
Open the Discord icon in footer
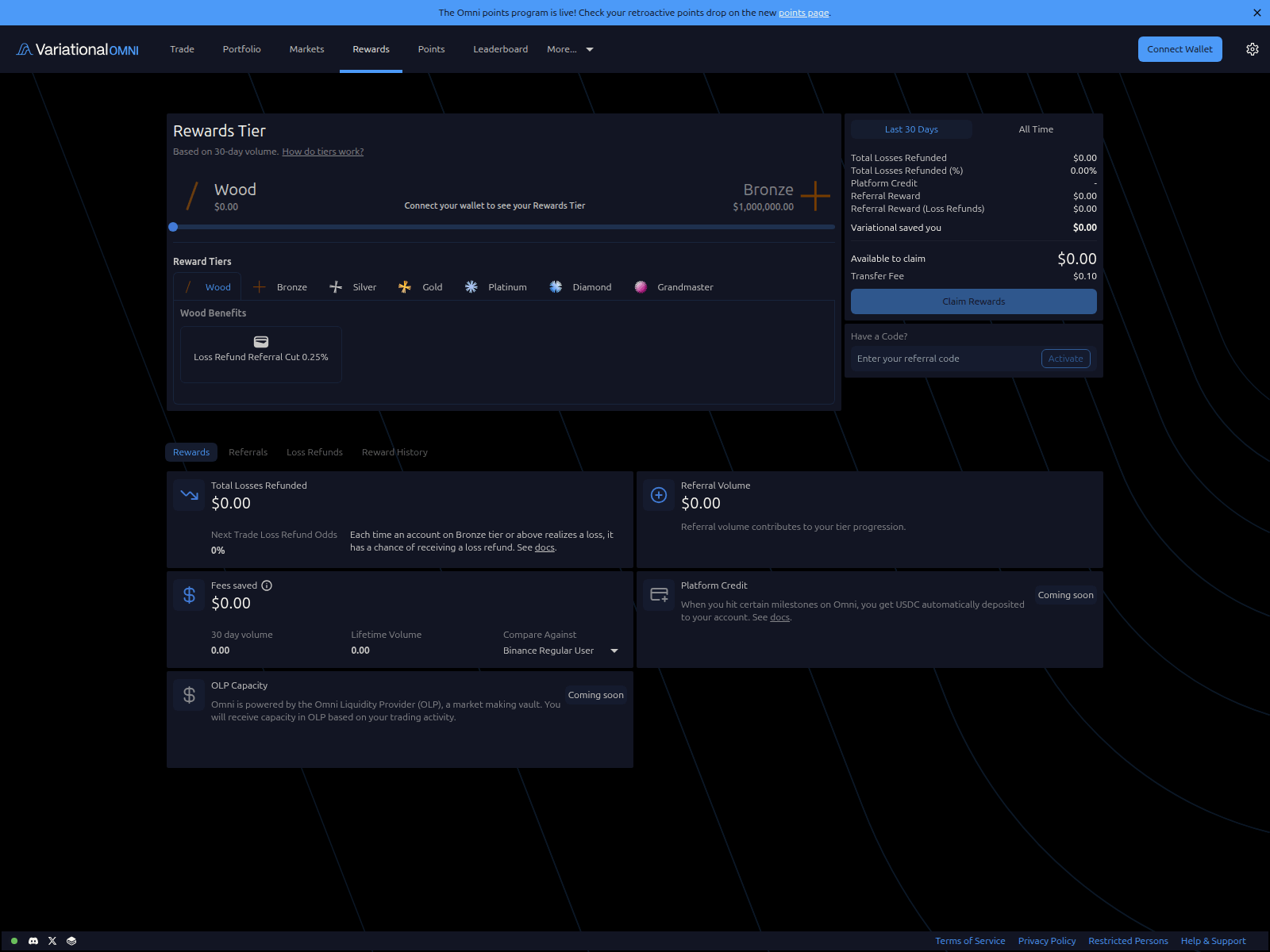[33, 941]
